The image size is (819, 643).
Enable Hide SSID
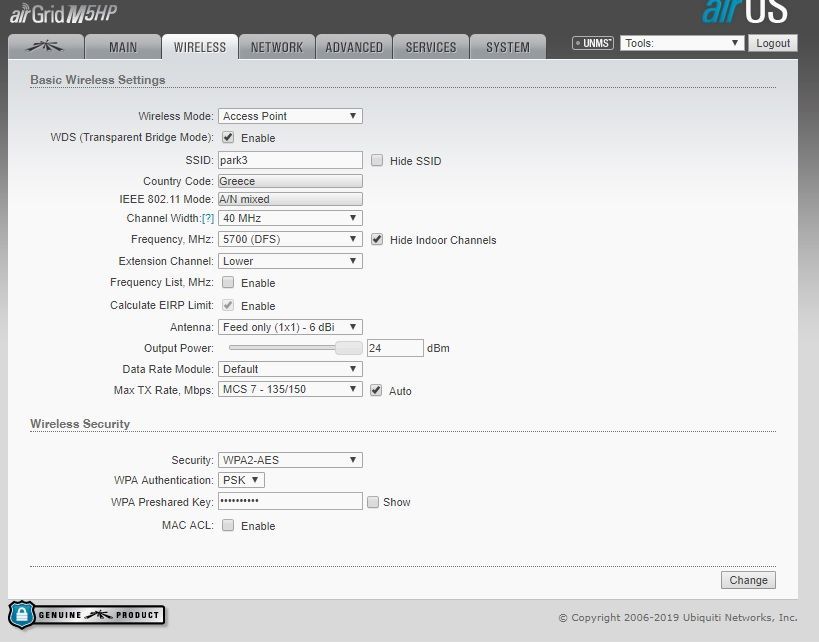[377, 160]
